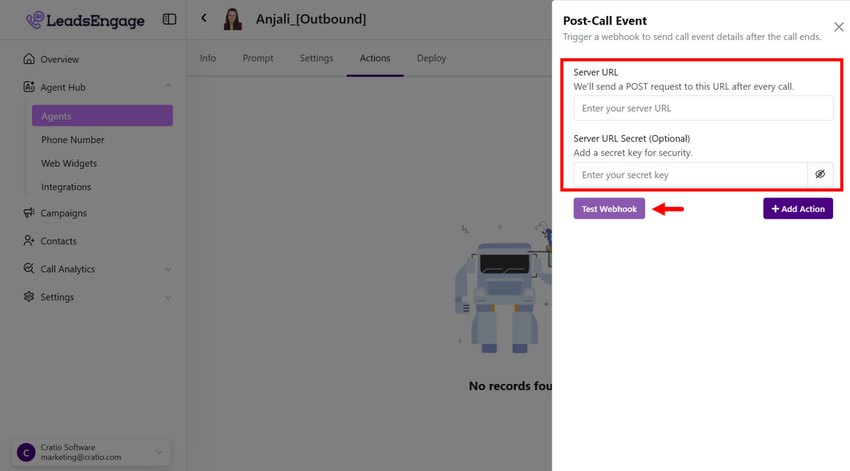Toggle secret key visibility eye icon
Screen dimensions: 850x471
[x=820, y=174]
